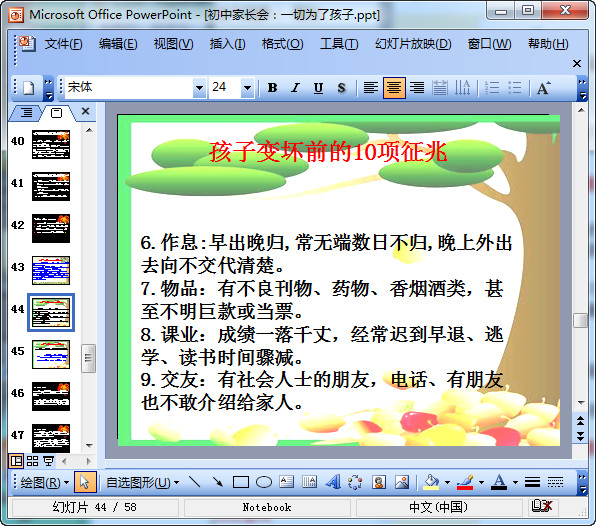The height and width of the screenshot is (526, 596).
Task: Select the Arrow drawing tool
Action: coord(217,482)
